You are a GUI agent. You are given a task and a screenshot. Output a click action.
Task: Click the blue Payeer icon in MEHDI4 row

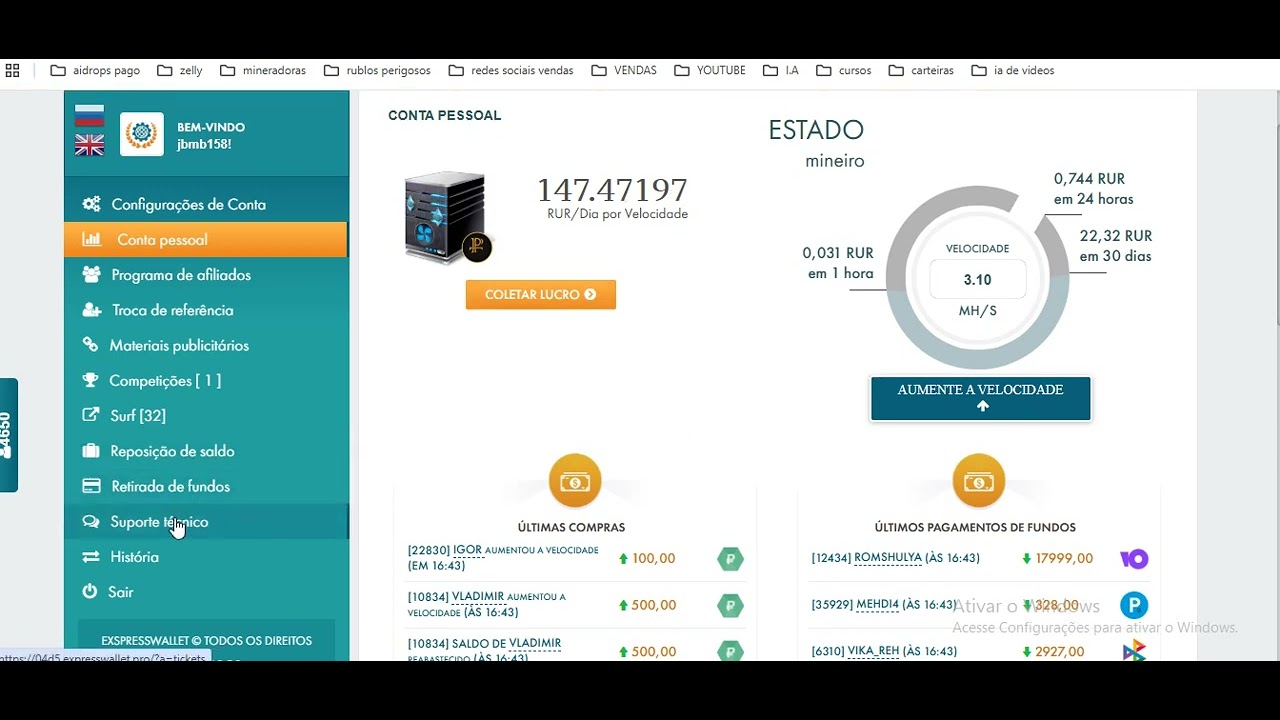pos(1134,605)
